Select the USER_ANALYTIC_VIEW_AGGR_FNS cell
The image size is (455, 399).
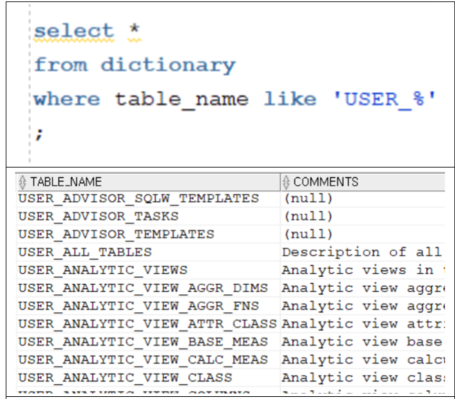(x=148, y=306)
